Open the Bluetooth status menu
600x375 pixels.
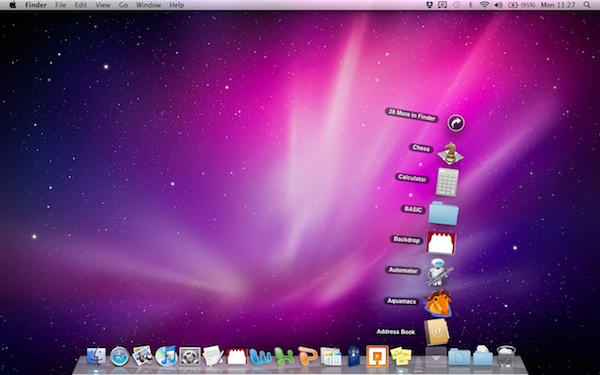tap(471, 5)
